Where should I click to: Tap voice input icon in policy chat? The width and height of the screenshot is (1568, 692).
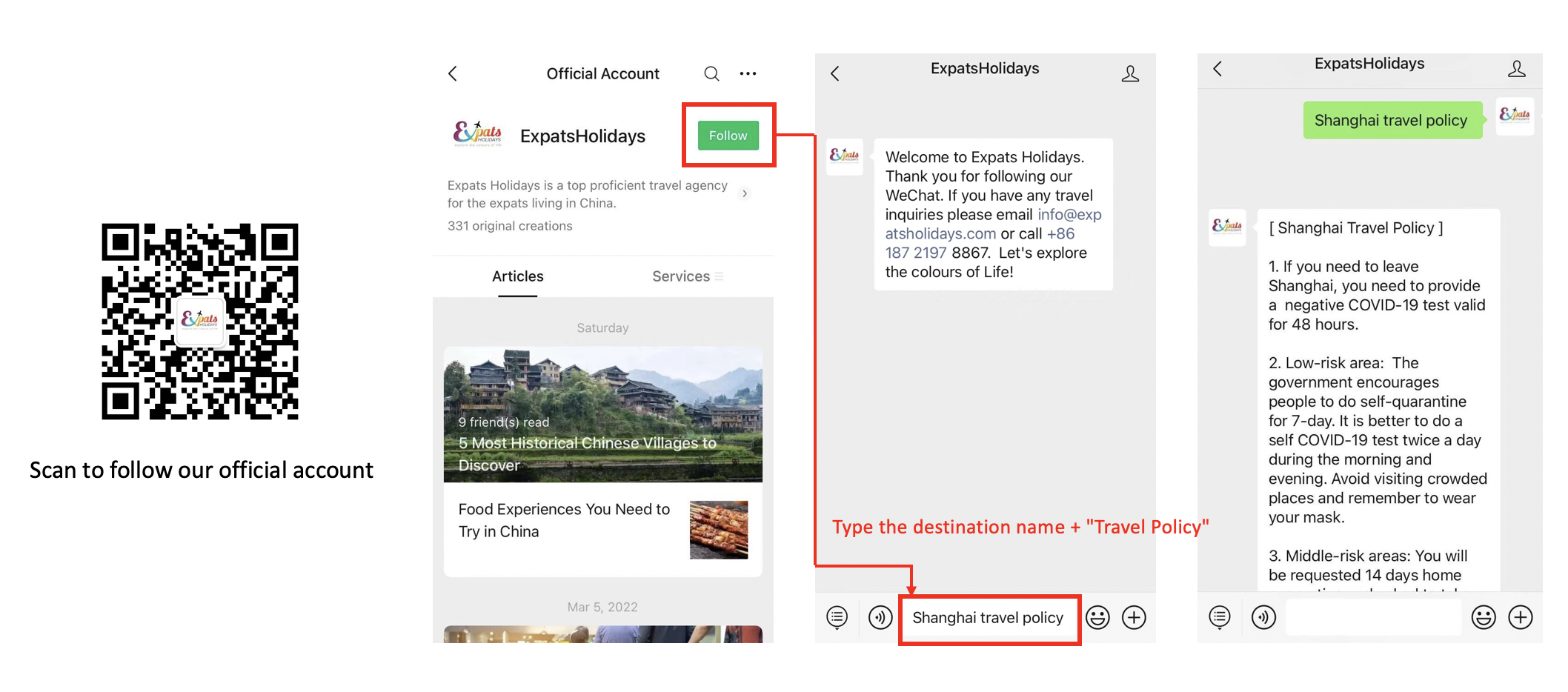1263,617
